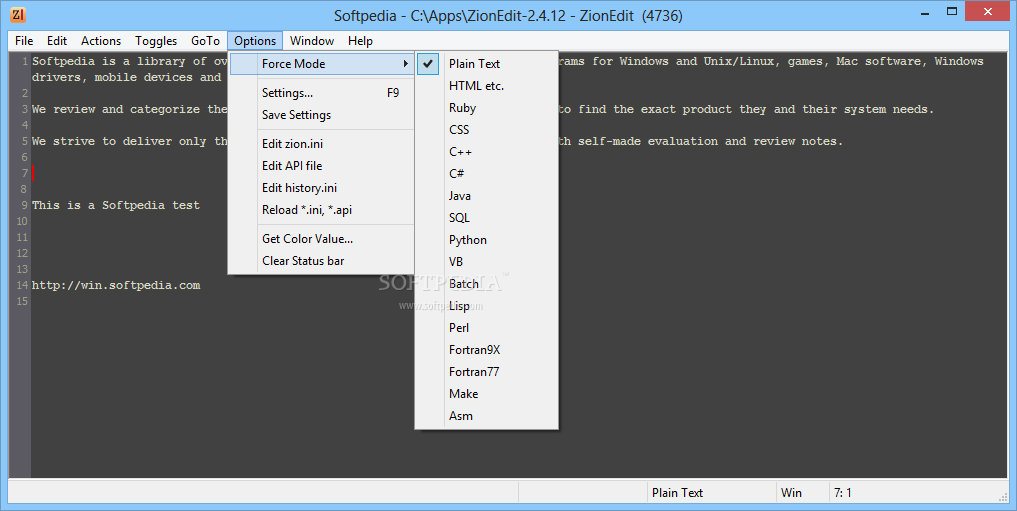1017x511 pixels.
Task: Select Make mode
Action: point(486,394)
